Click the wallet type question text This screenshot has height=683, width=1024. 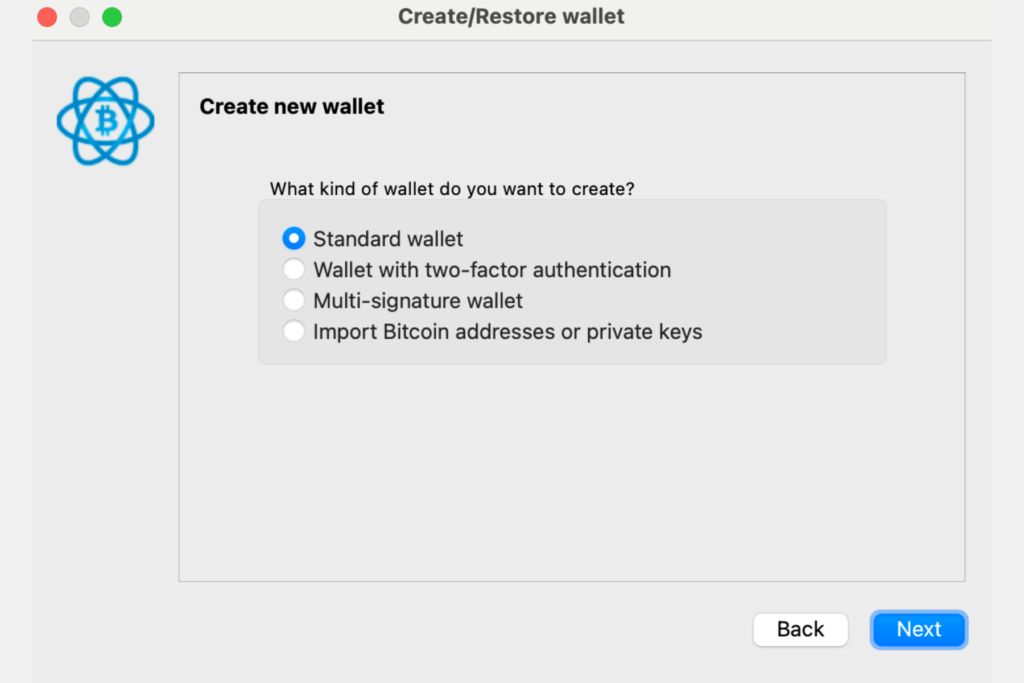coord(452,188)
